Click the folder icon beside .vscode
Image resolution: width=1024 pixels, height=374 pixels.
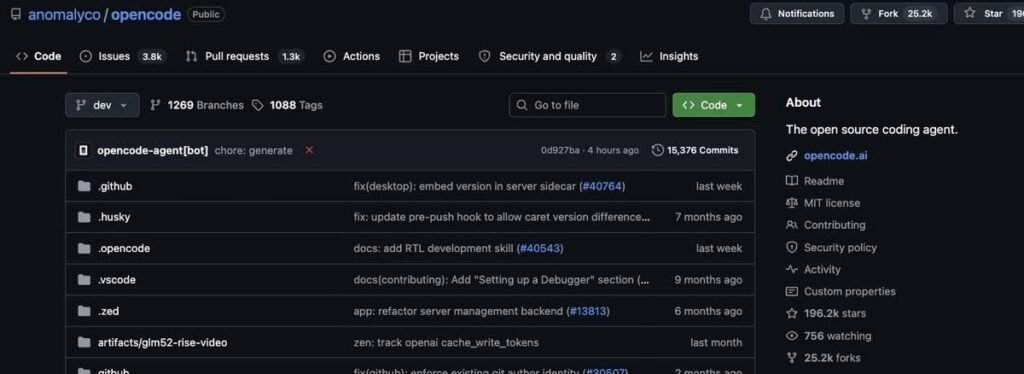click(84, 280)
